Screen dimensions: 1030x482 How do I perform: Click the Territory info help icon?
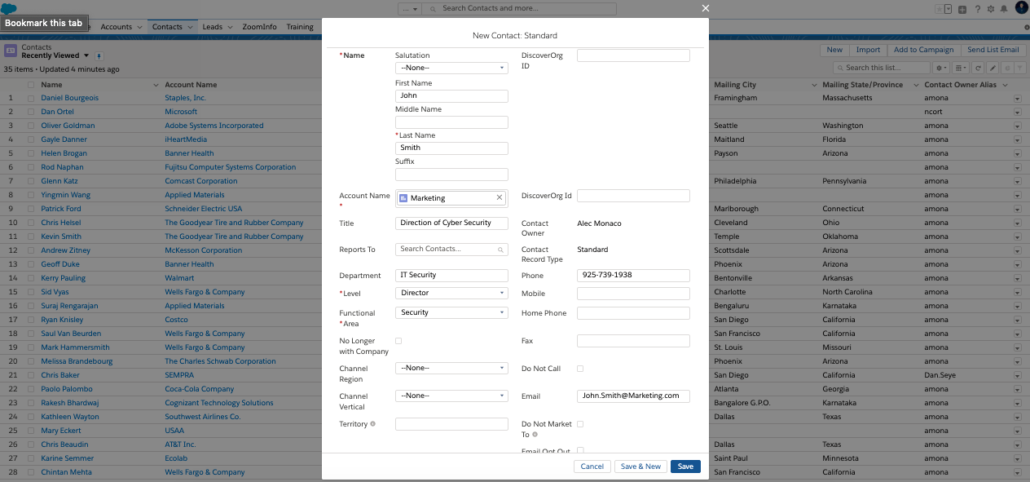(x=372, y=424)
